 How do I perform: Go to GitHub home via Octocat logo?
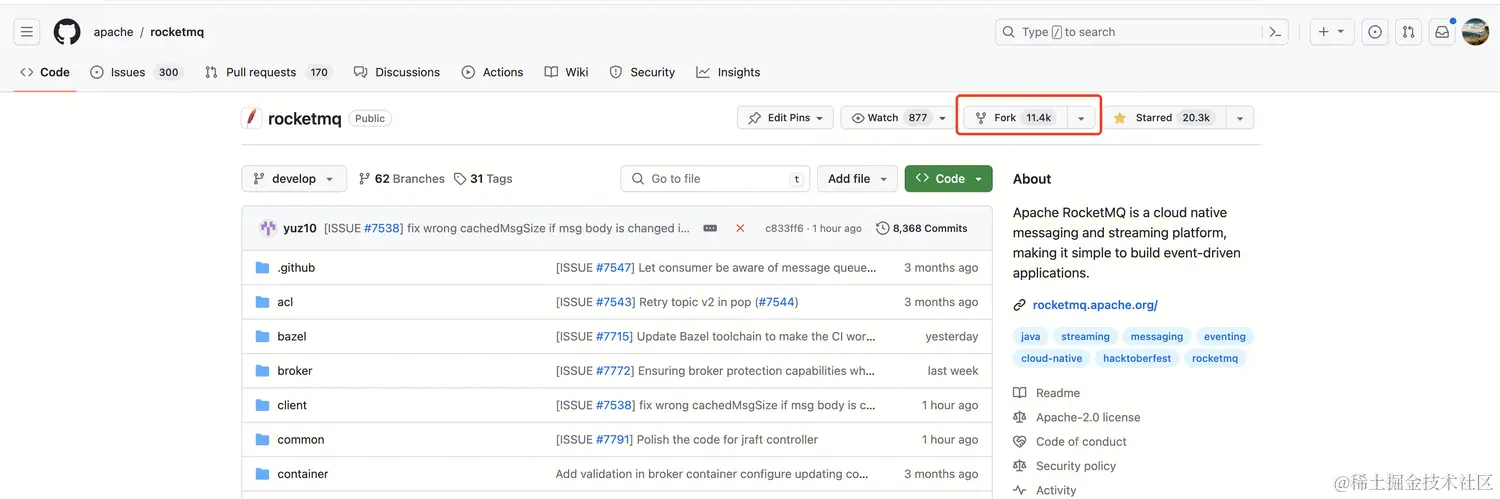point(67,32)
